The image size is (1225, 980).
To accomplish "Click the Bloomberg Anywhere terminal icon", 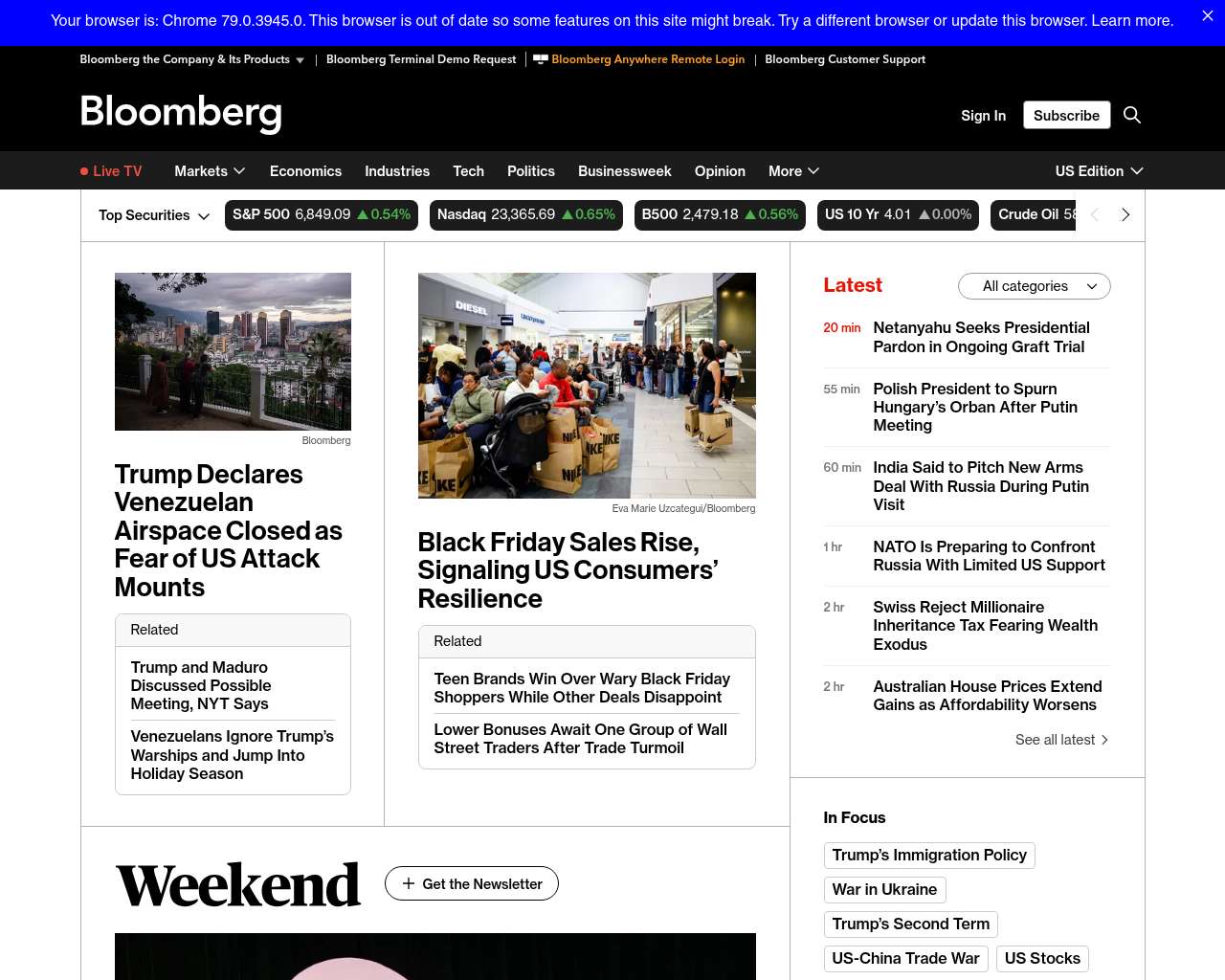I will point(541,59).
